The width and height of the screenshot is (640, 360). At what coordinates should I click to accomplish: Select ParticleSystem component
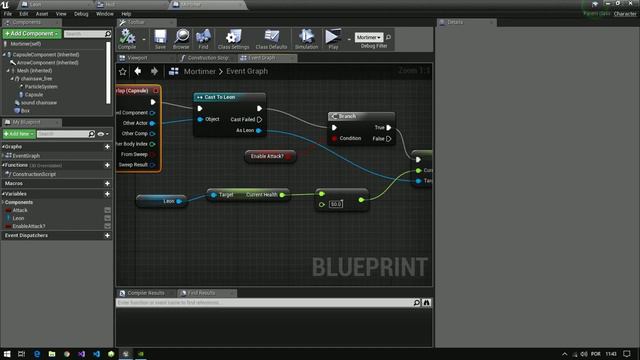[41, 87]
